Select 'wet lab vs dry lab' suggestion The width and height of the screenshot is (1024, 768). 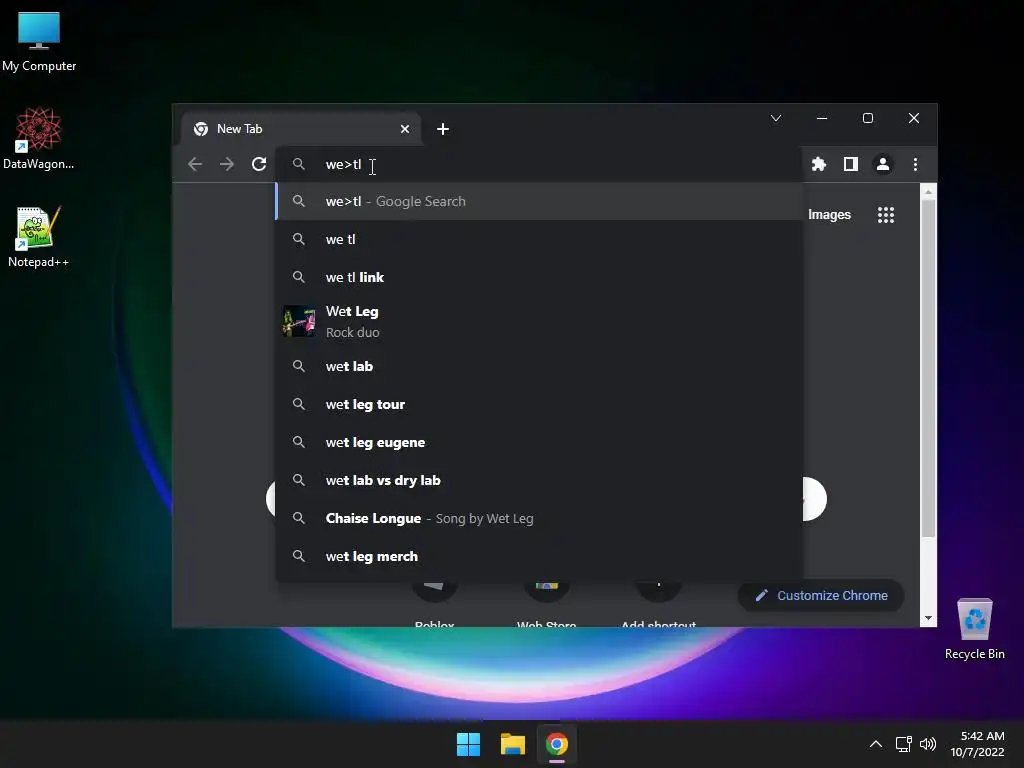coord(539,480)
